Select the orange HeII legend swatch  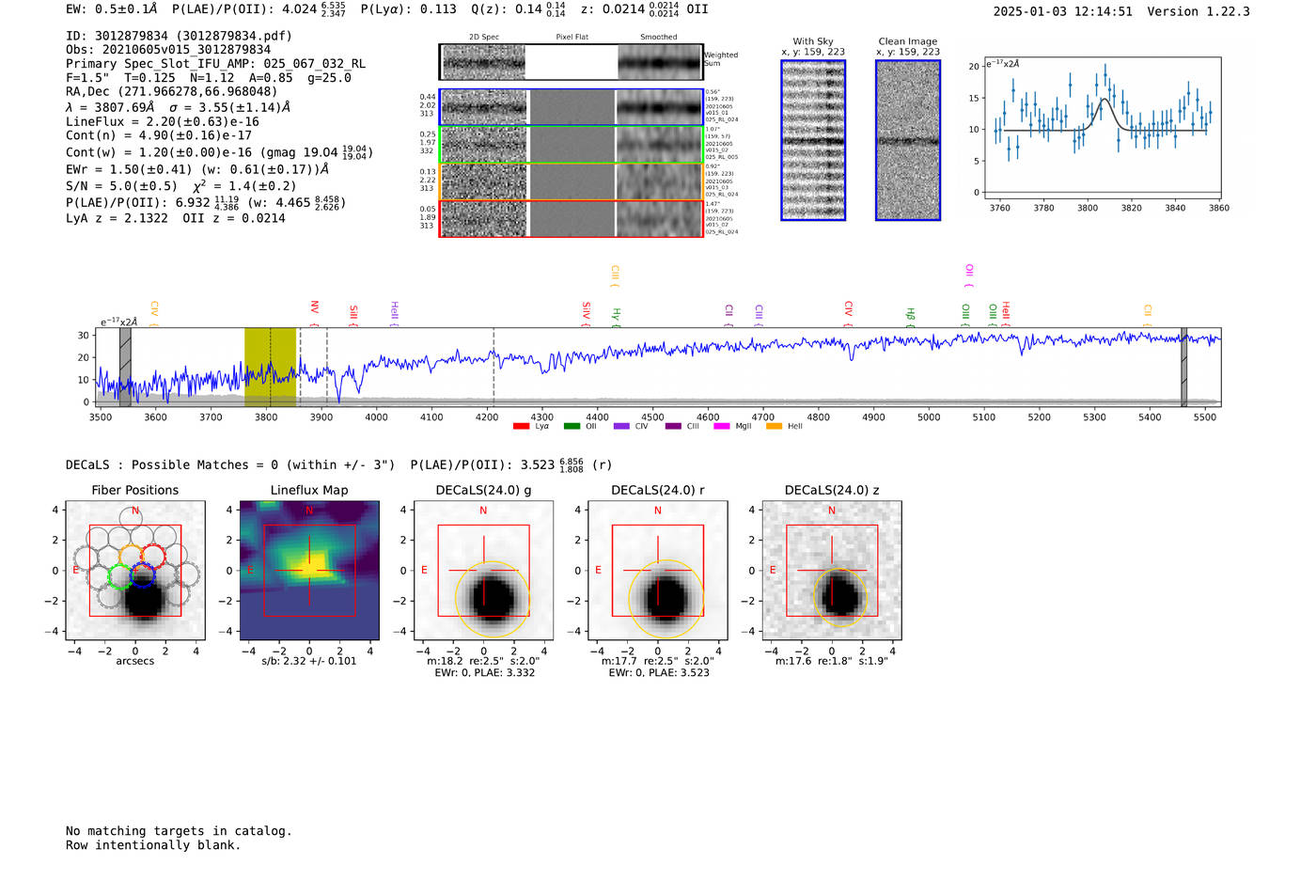click(774, 426)
